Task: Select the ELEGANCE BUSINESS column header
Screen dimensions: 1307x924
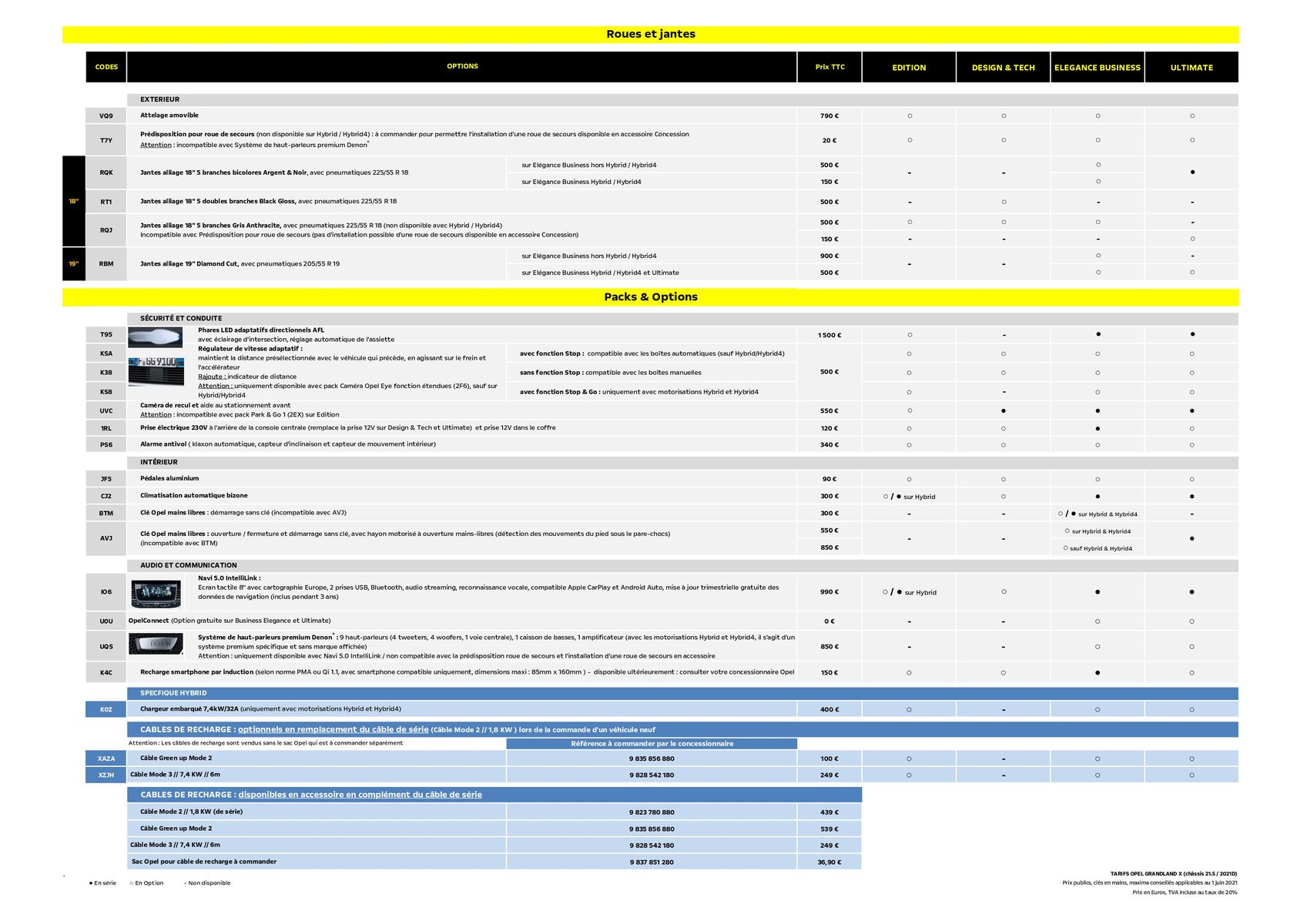Action: [1098, 67]
